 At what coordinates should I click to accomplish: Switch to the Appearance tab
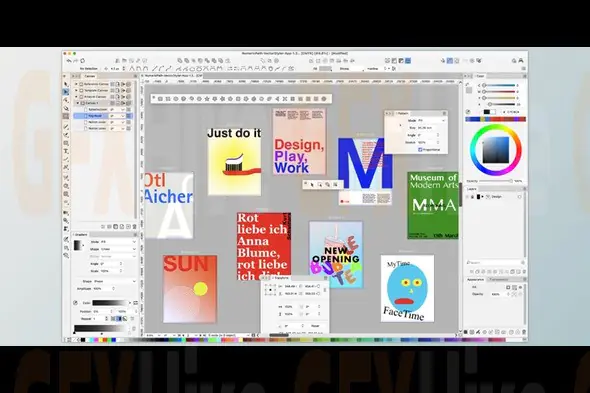pyautogui.click(x=475, y=279)
